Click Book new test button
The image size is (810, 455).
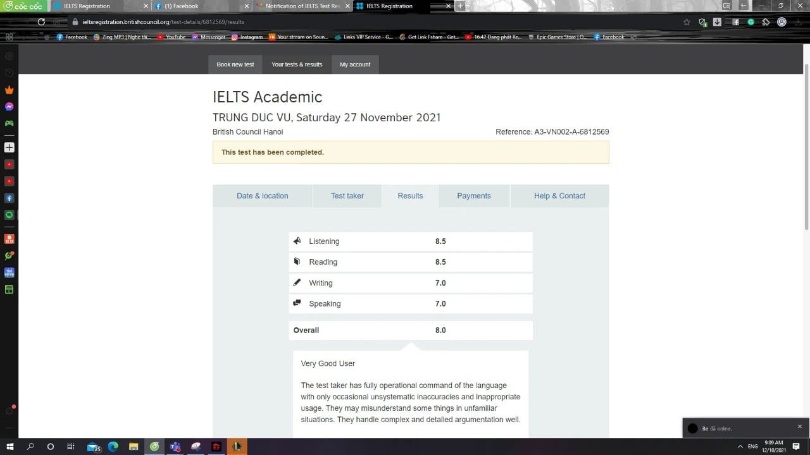[x=236, y=64]
